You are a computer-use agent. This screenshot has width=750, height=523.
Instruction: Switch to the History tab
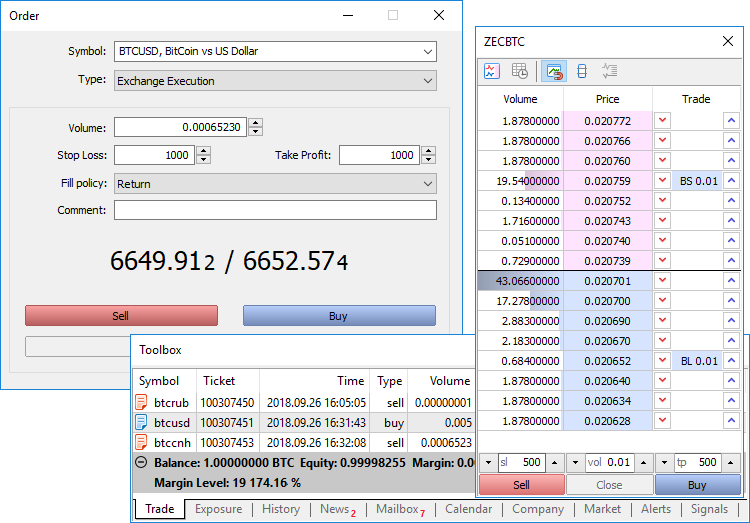280,509
